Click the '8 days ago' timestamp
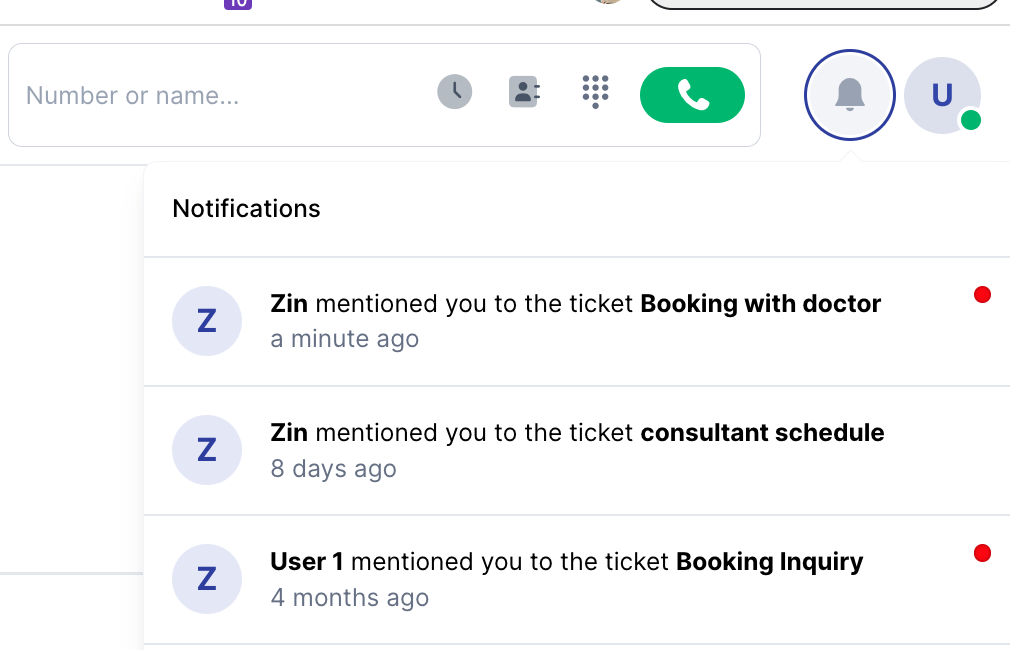The height and width of the screenshot is (650, 1010). point(333,469)
